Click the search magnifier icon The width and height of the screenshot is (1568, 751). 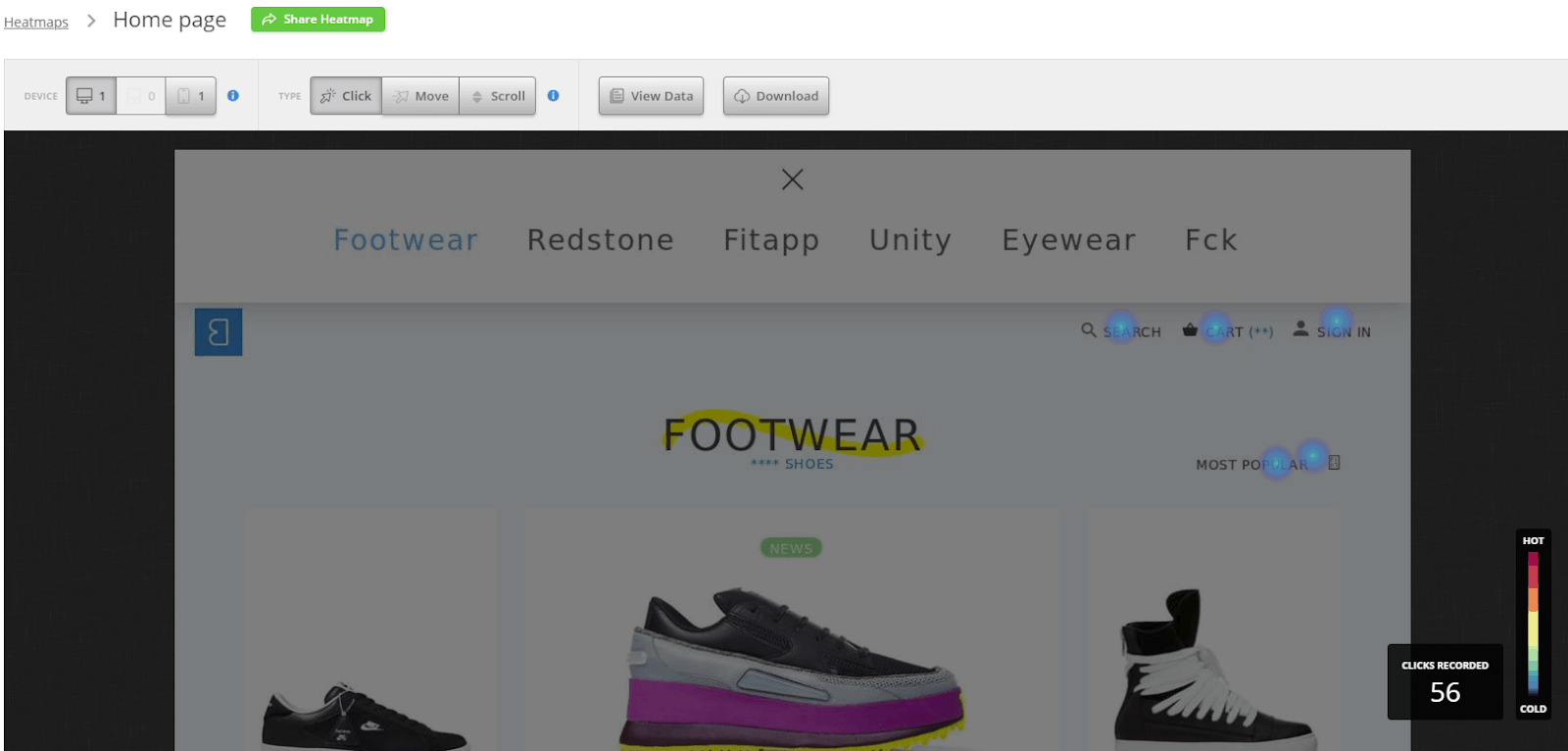[x=1089, y=330]
